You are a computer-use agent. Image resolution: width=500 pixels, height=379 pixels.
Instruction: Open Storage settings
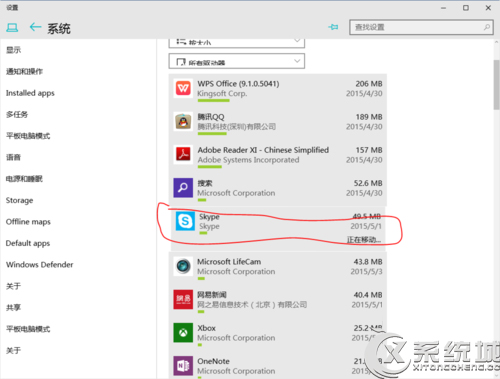click(x=19, y=200)
